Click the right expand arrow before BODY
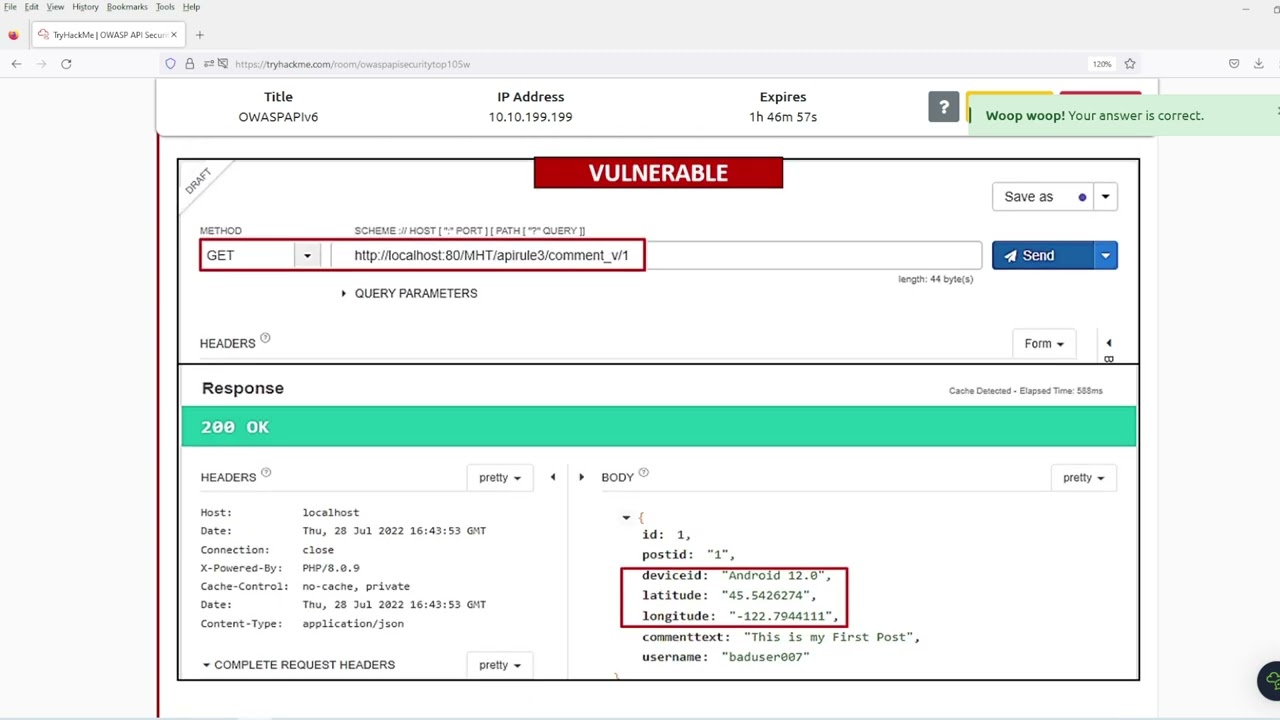 581,477
